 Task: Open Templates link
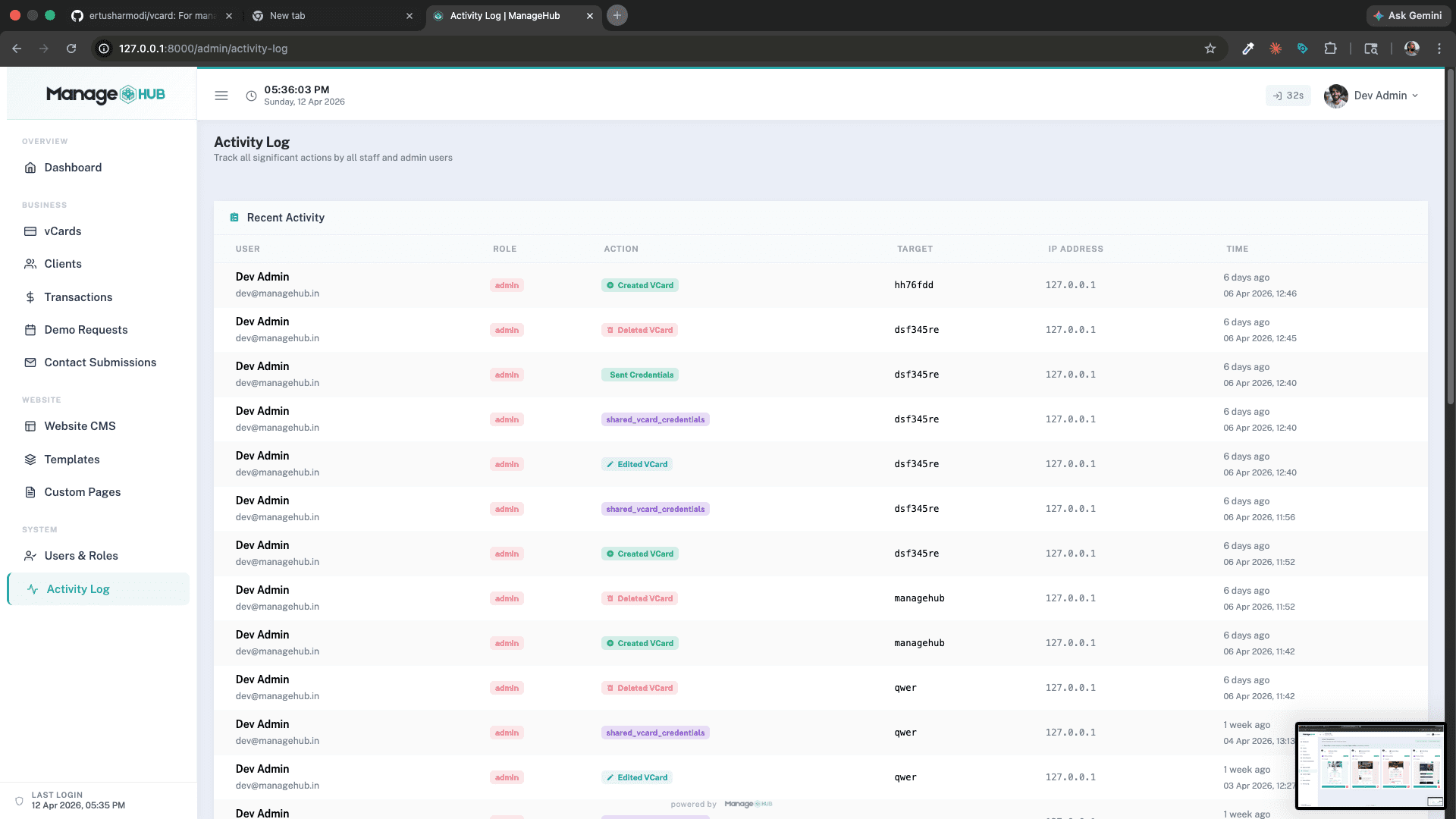71,460
